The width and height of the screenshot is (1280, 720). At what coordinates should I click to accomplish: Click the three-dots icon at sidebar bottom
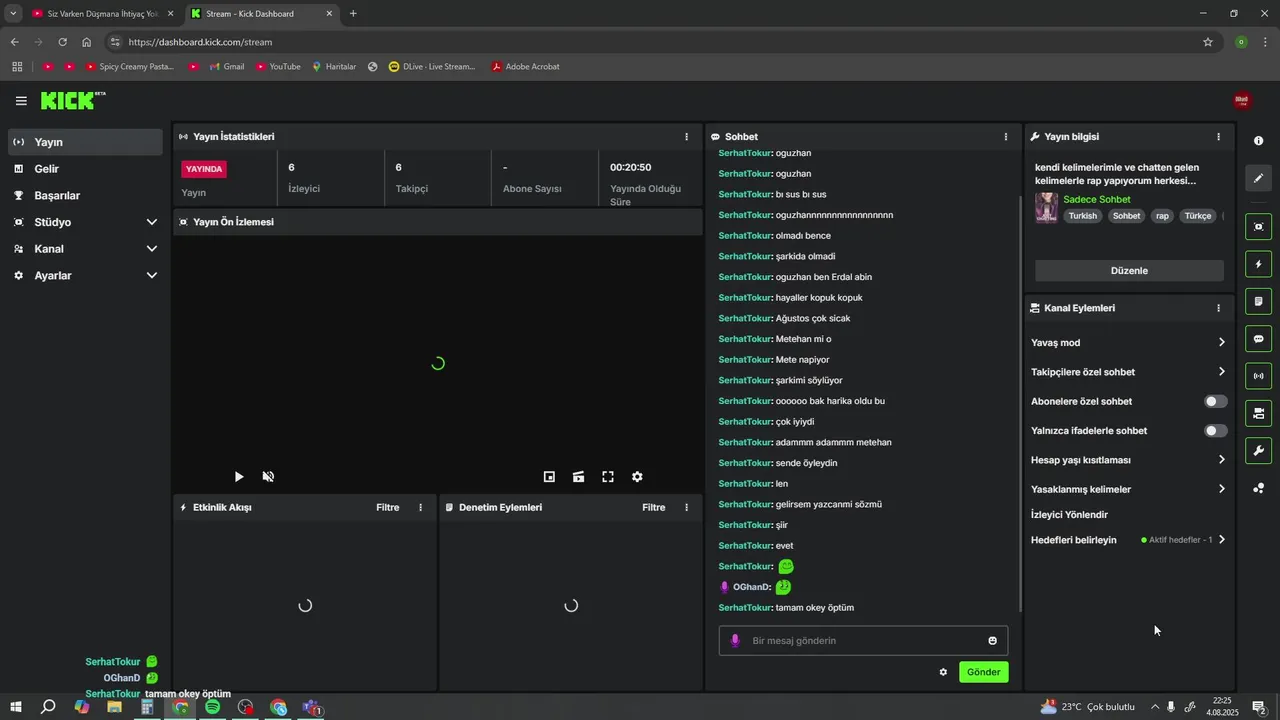tap(1258, 488)
